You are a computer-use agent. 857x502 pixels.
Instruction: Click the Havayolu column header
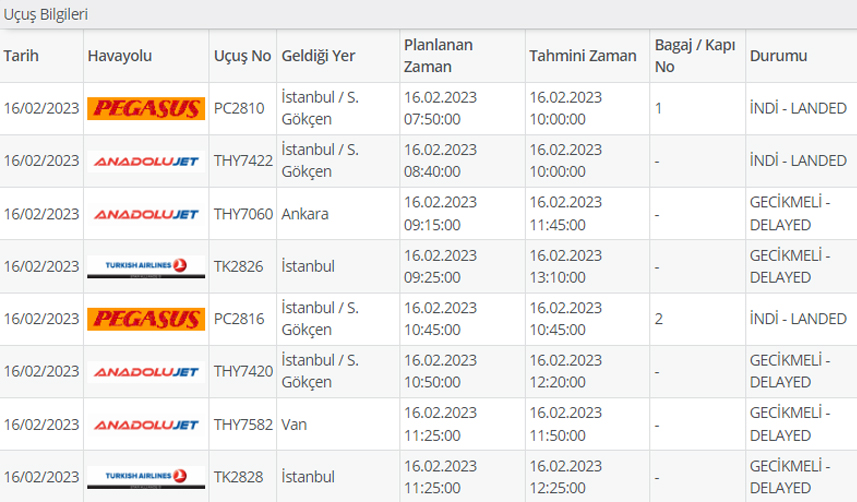pyautogui.click(x=120, y=56)
